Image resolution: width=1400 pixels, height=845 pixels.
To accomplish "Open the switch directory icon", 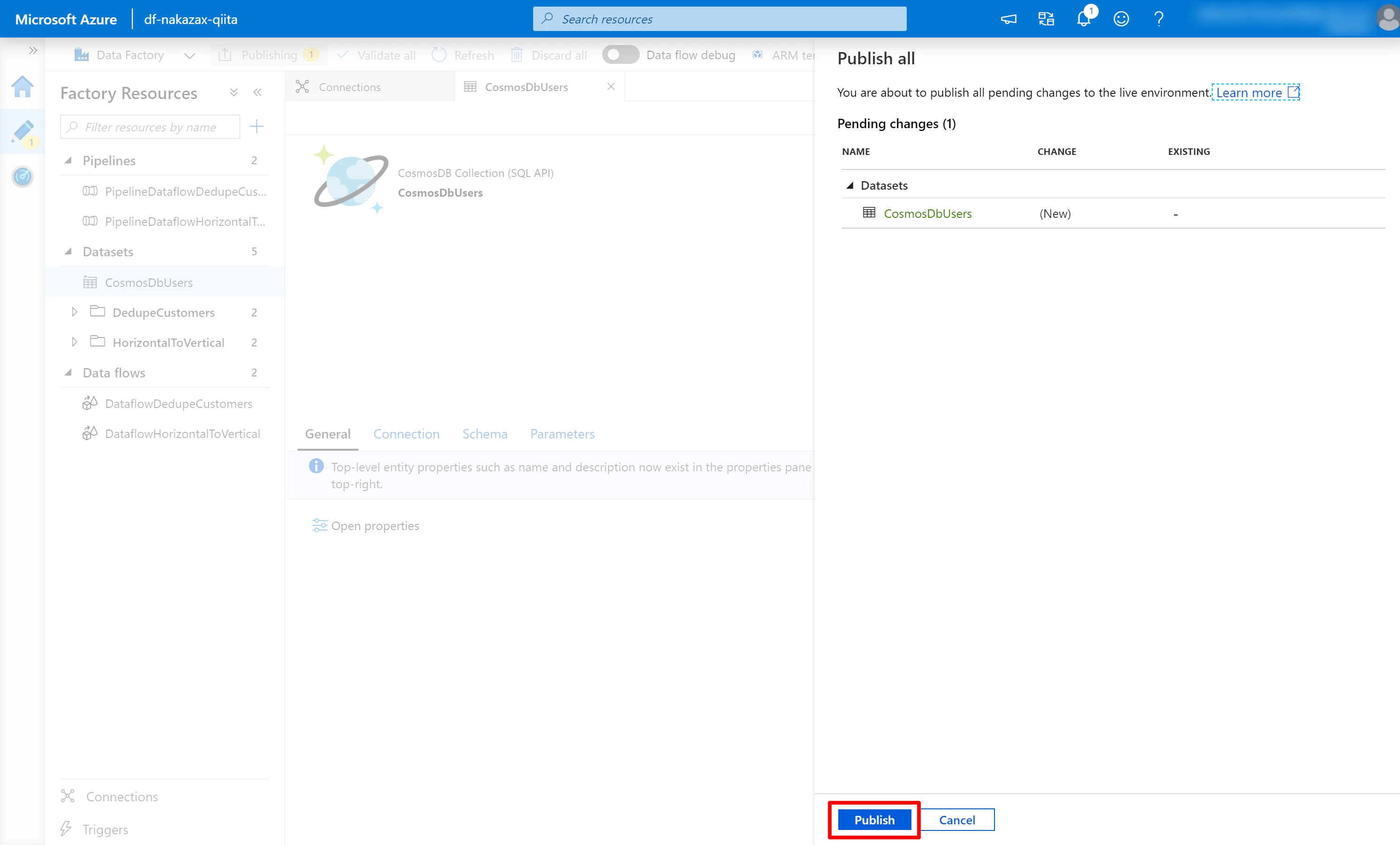I will tap(1046, 19).
